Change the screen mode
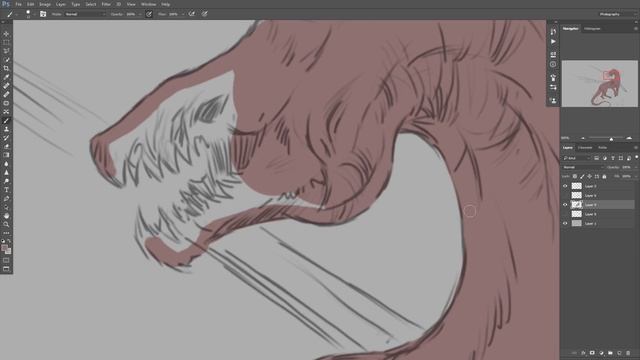 click(6, 269)
